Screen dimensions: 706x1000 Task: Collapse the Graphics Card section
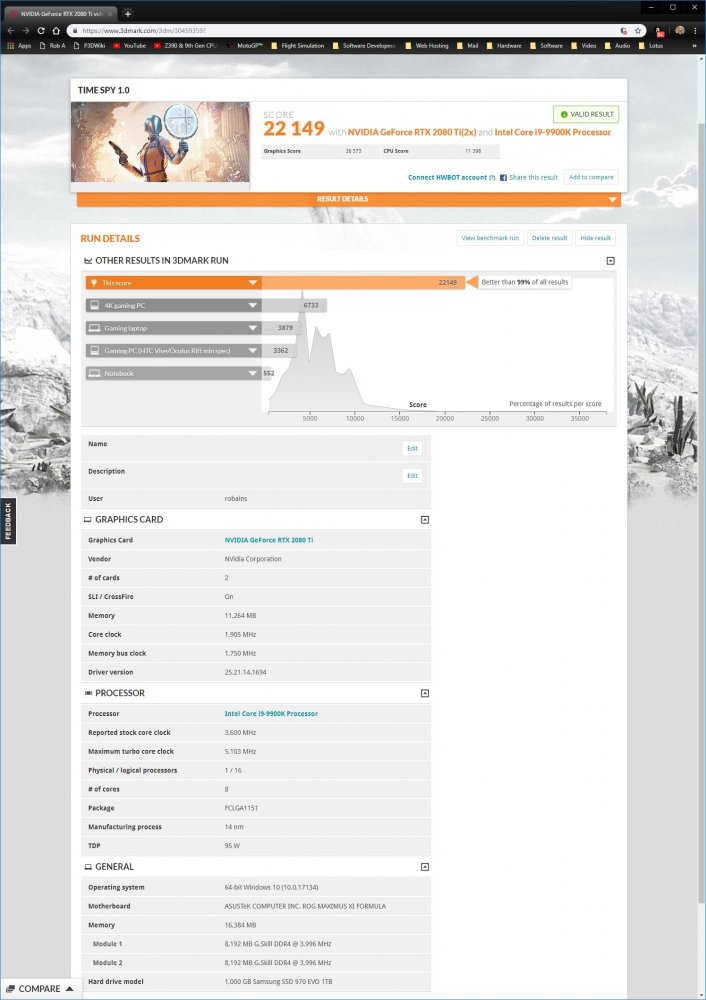coord(425,520)
